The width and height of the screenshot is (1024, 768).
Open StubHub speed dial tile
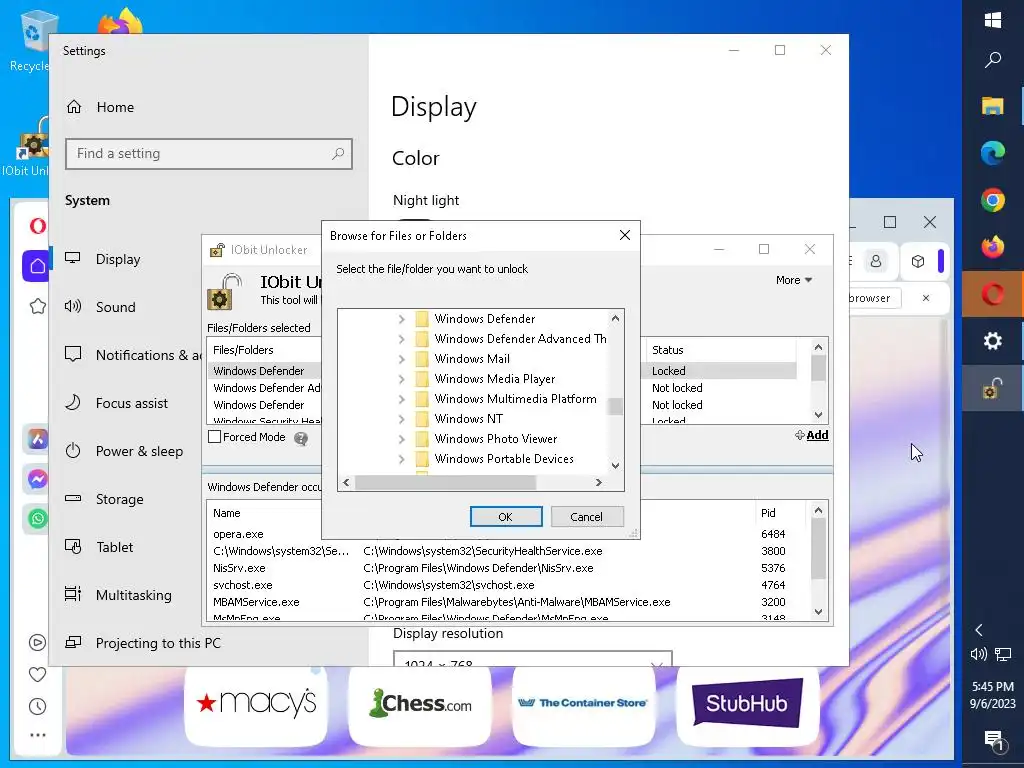click(748, 704)
